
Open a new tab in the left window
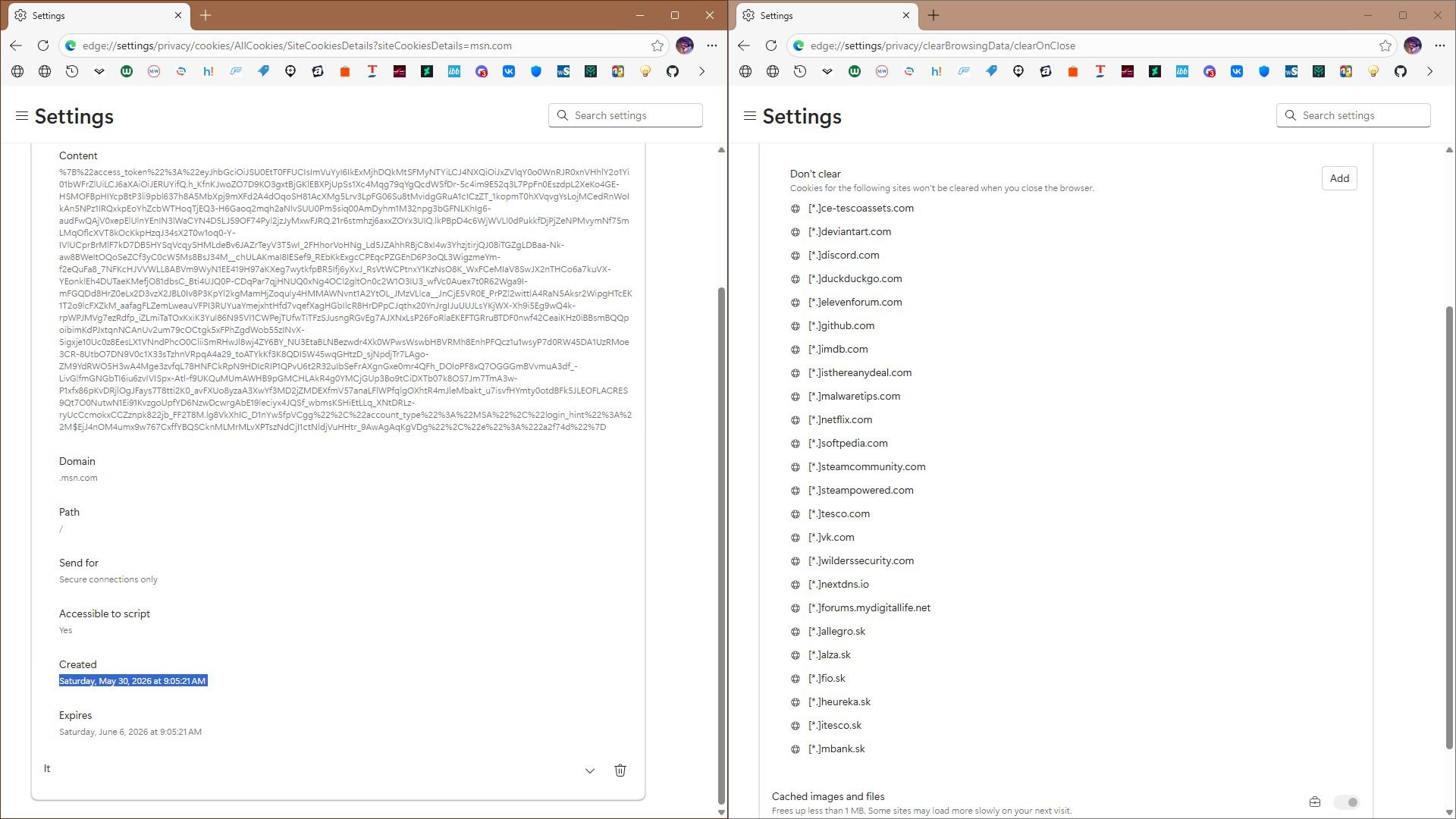(206, 15)
